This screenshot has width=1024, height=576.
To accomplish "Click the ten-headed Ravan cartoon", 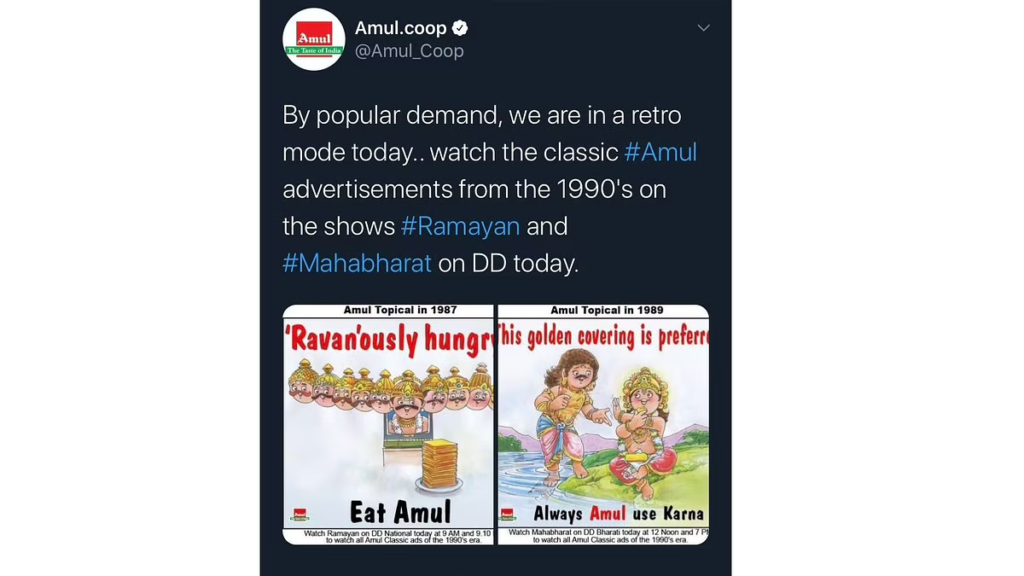I will coord(387,392).
